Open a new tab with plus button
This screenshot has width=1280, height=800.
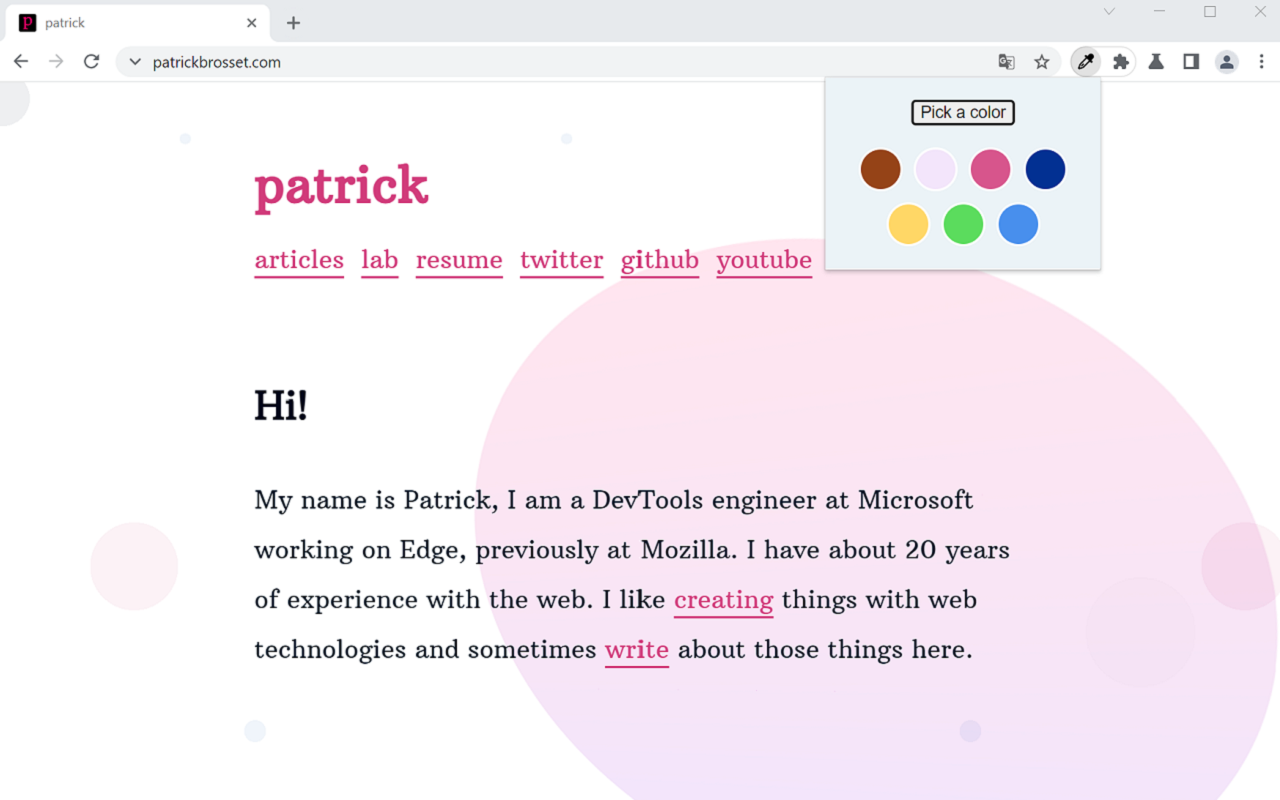click(293, 23)
